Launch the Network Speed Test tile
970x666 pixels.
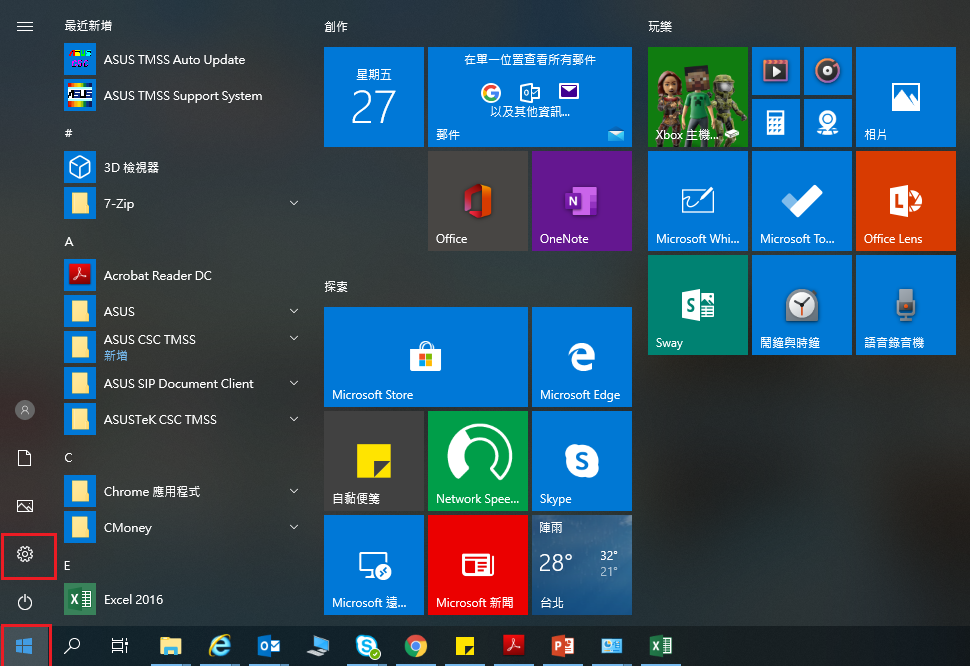tap(478, 461)
